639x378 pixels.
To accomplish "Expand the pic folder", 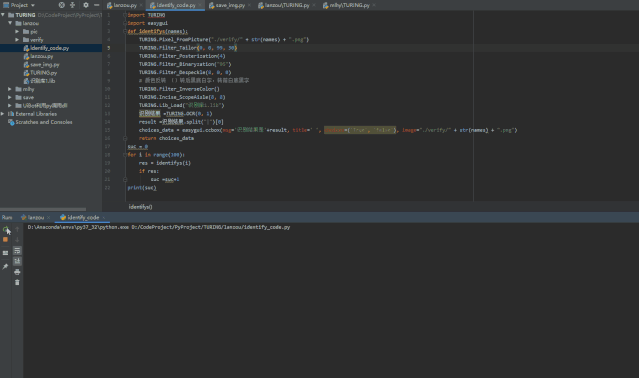I will pos(17,31).
